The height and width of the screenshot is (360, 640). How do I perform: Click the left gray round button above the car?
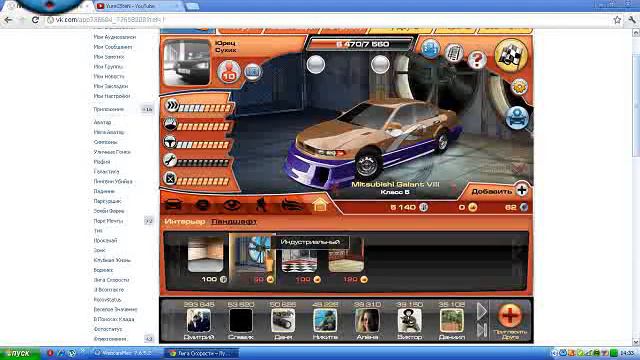[x=316, y=64]
